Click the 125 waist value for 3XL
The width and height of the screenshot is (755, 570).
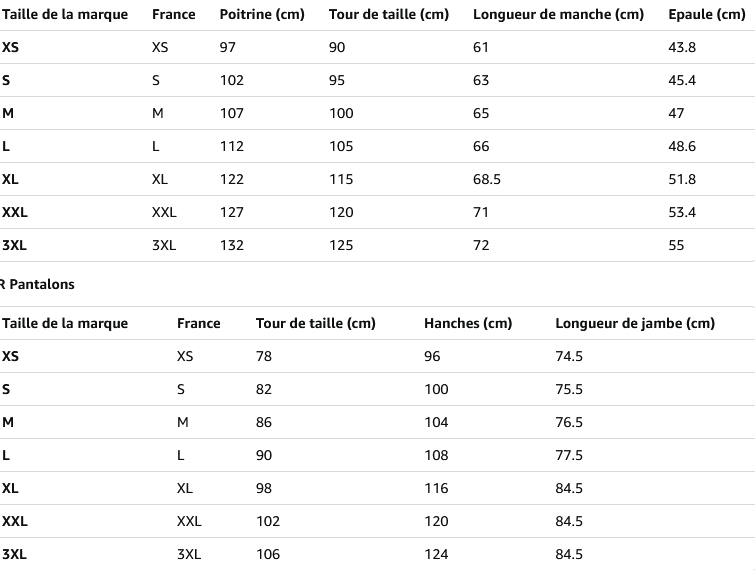[x=341, y=245]
